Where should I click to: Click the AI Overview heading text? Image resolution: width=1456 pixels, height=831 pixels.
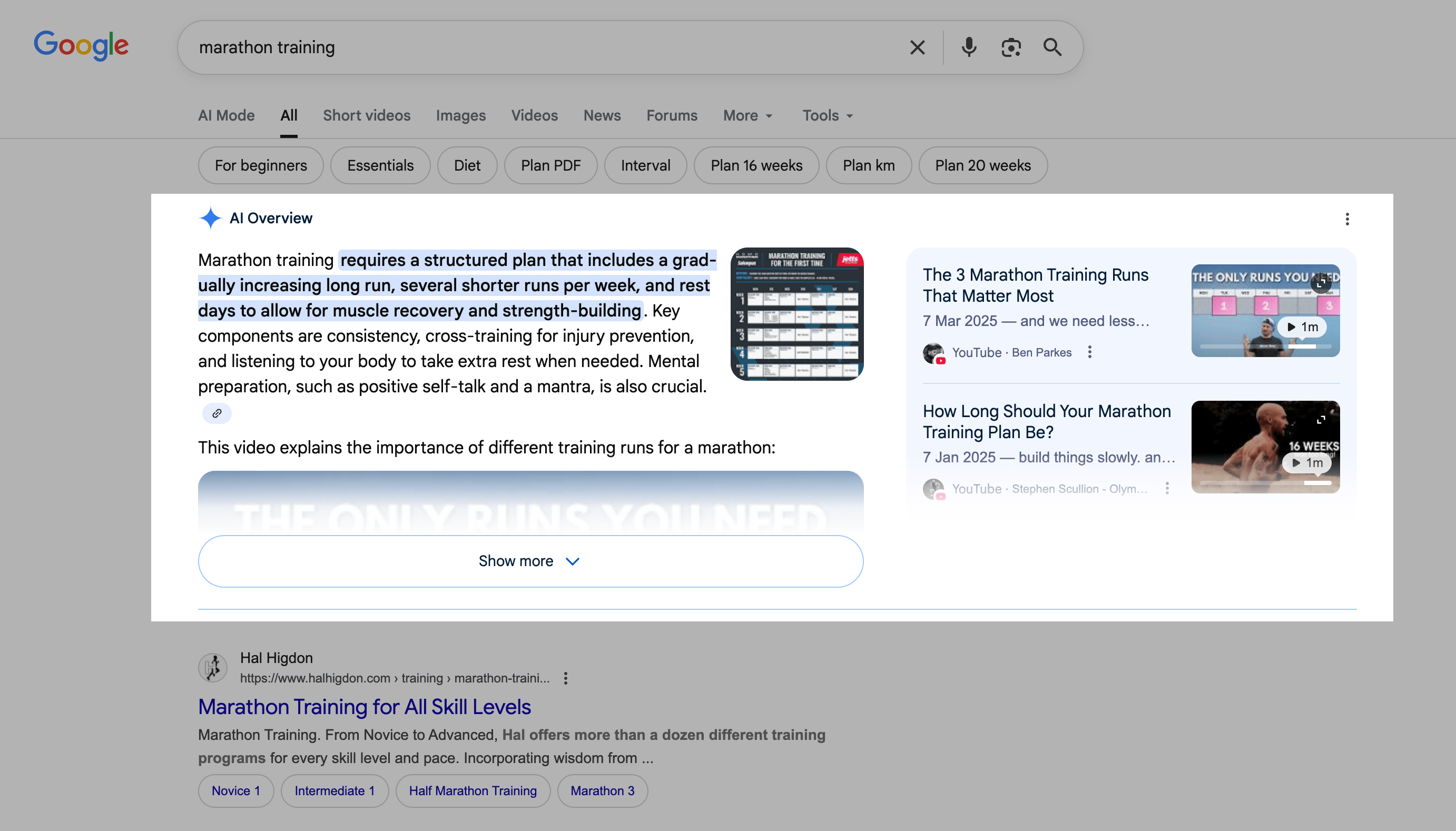(271, 218)
